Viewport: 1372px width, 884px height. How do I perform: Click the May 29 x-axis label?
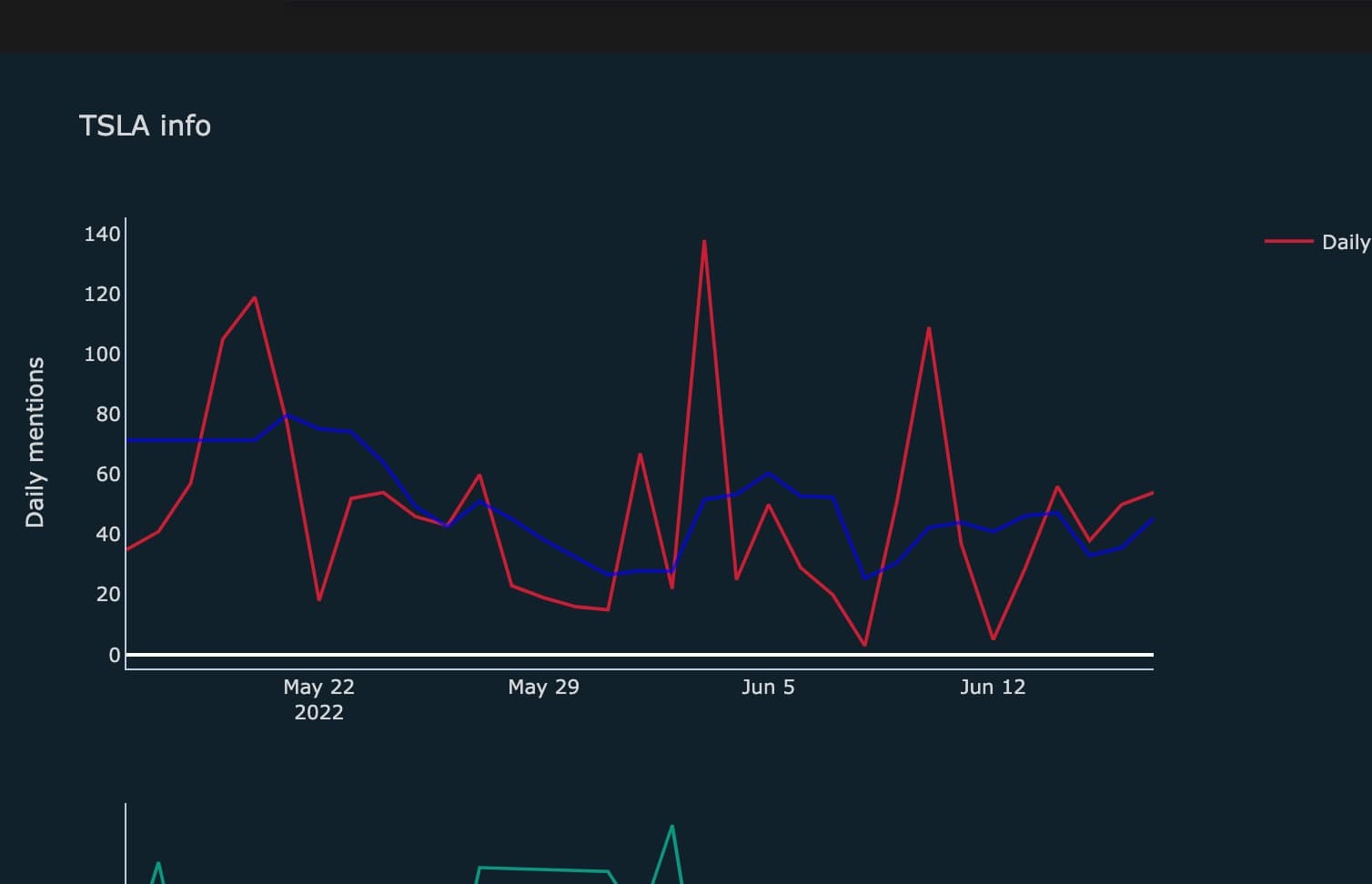tap(543, 687)
